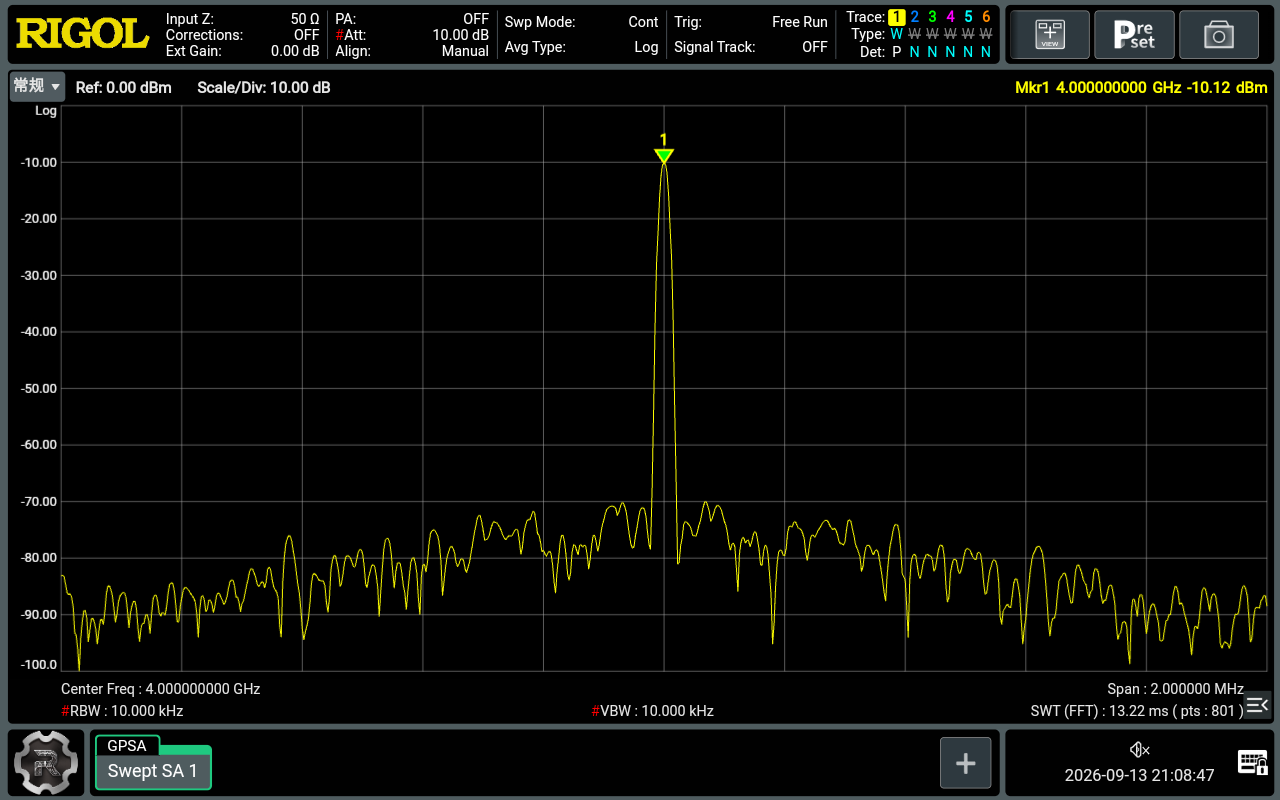This screenshot has height=800, width=1280.
Task: Open the gear system menu icon
Action: [46, 764]
